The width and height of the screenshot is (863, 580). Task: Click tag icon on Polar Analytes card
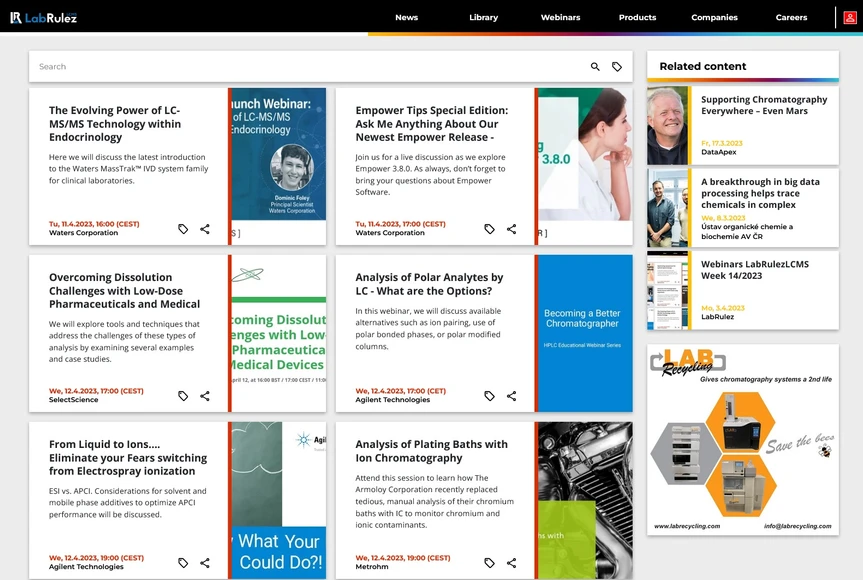[489, 396]
